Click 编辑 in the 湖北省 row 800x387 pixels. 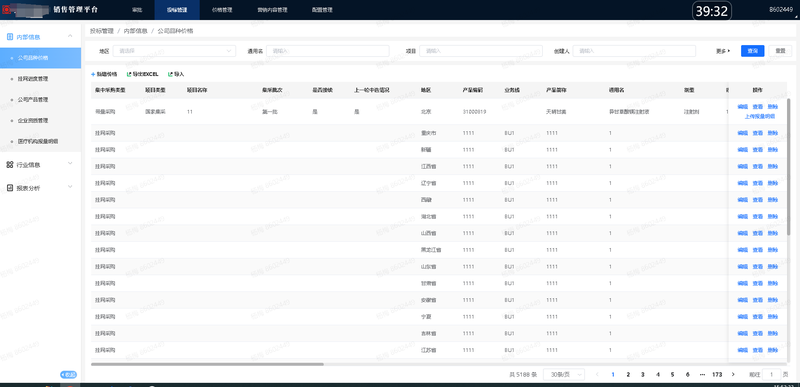(742, 217)
